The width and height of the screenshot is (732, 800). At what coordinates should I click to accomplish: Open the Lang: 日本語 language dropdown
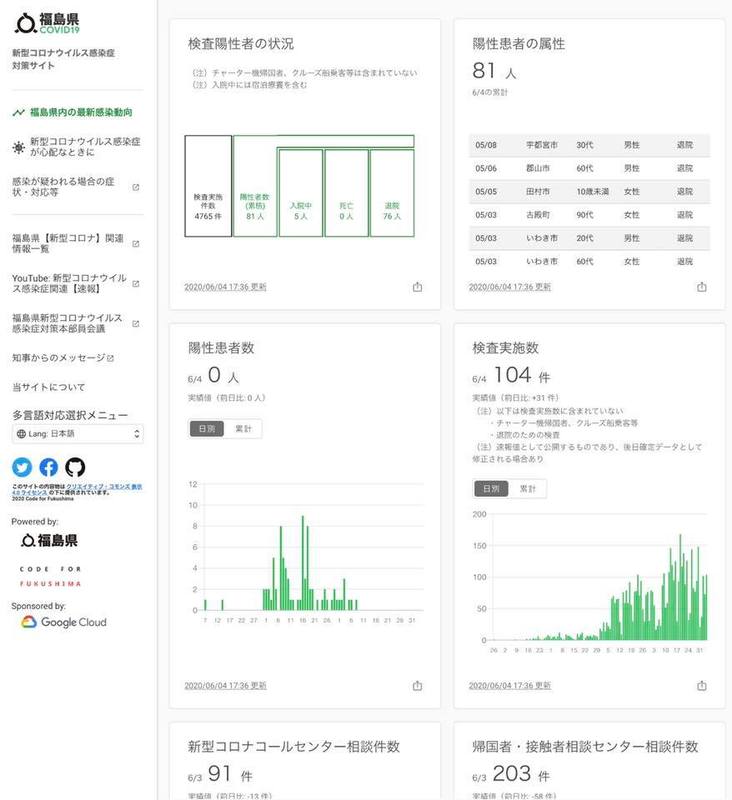78,434
